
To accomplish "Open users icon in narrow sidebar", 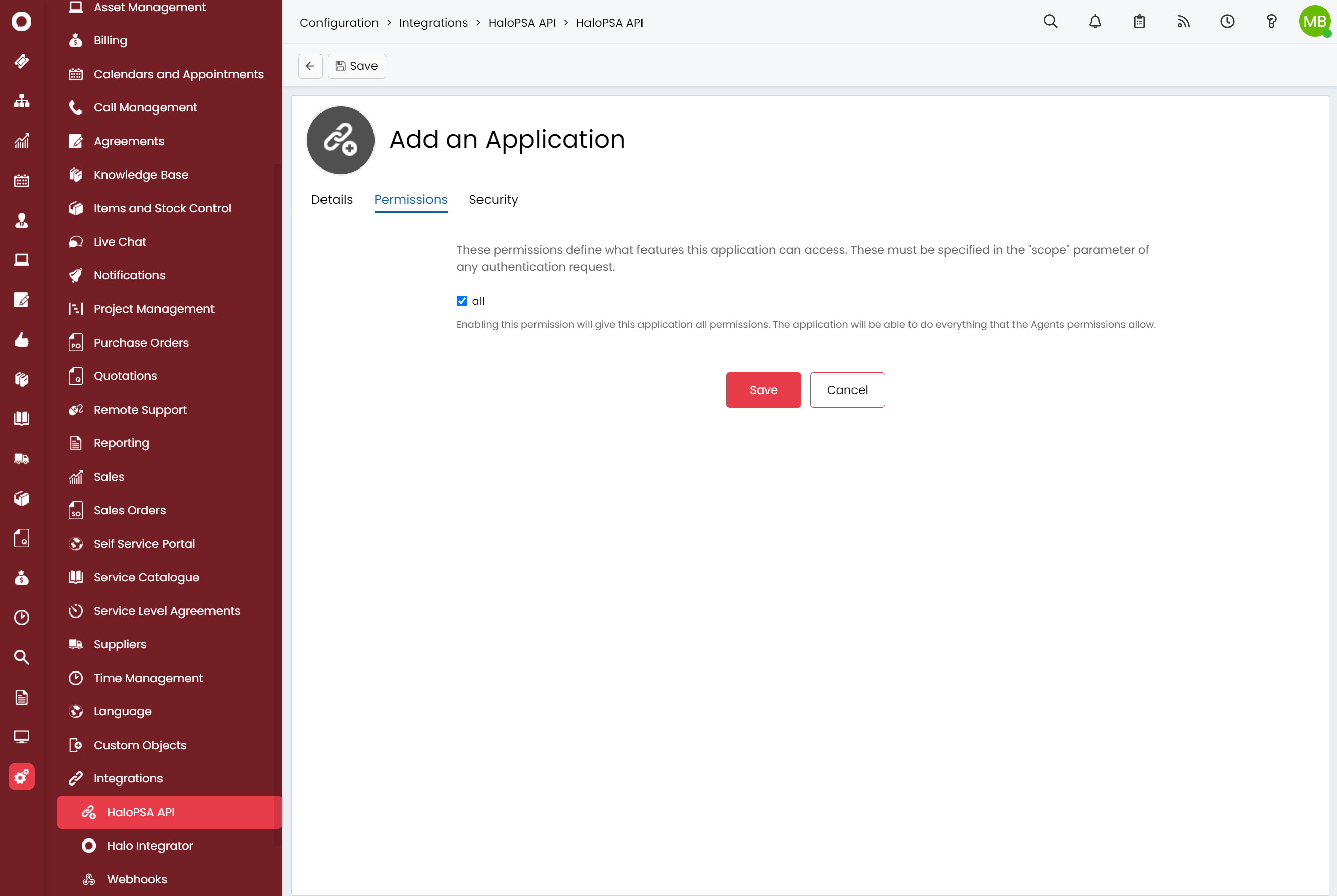I will (22, 220).
